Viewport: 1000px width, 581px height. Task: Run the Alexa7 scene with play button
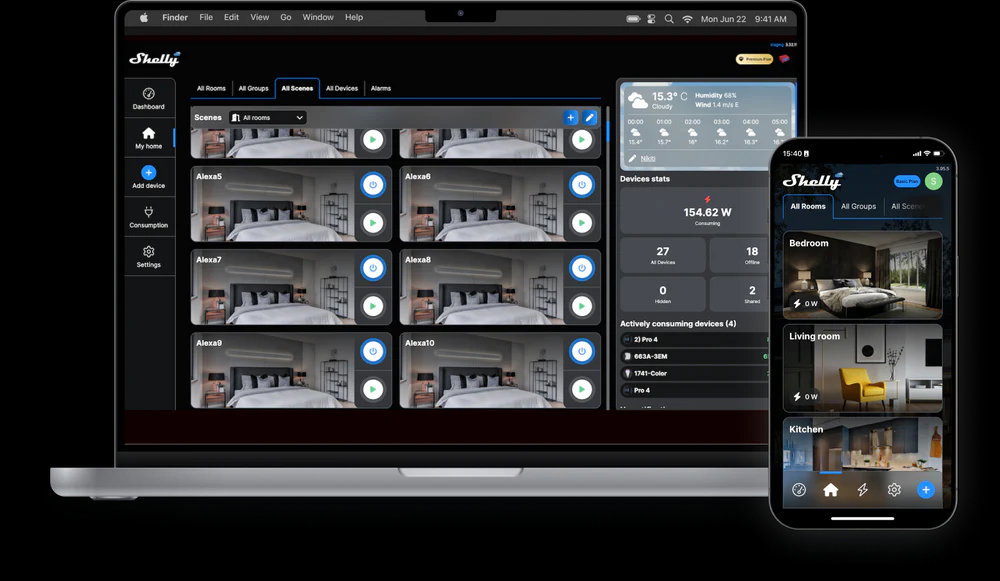pyautogui.click(x=373, y=306)
